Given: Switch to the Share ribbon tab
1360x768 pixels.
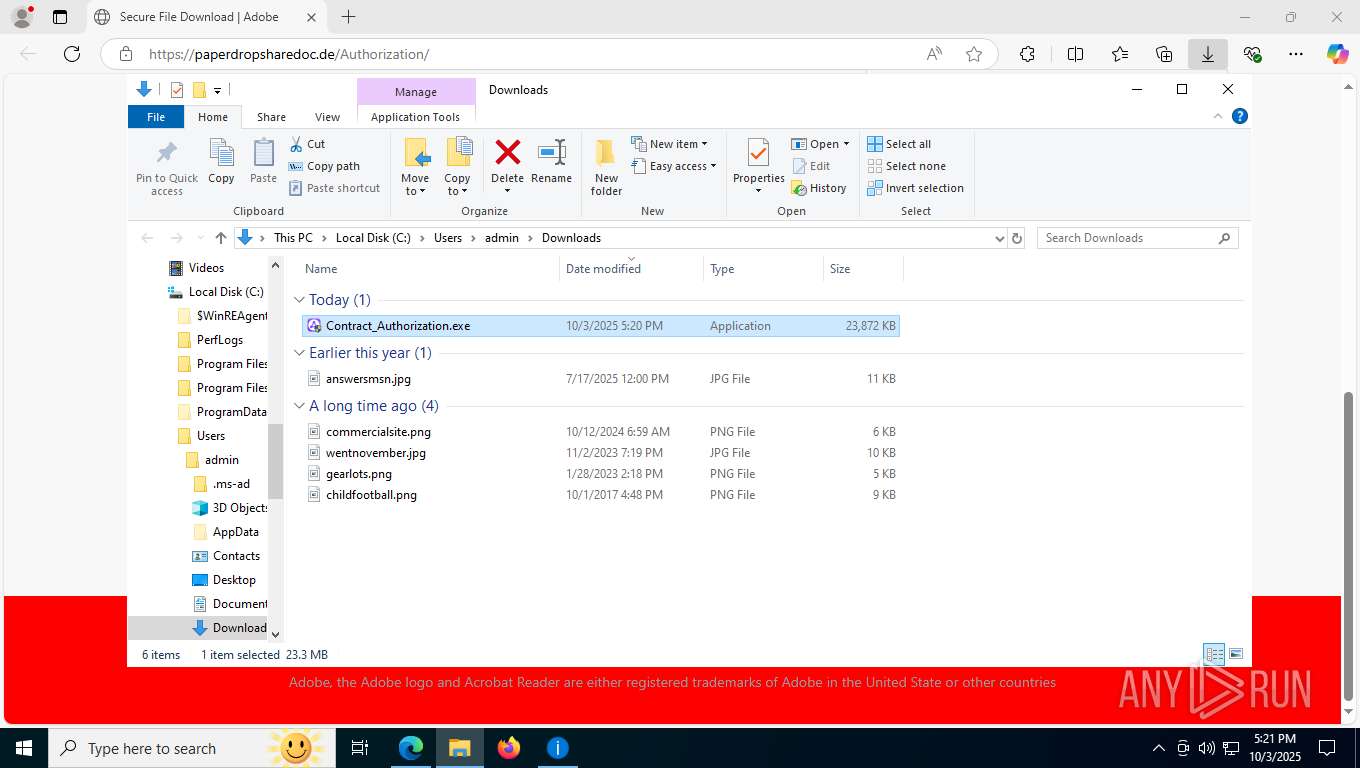Looking at the screenshot, I should point(271,117).
